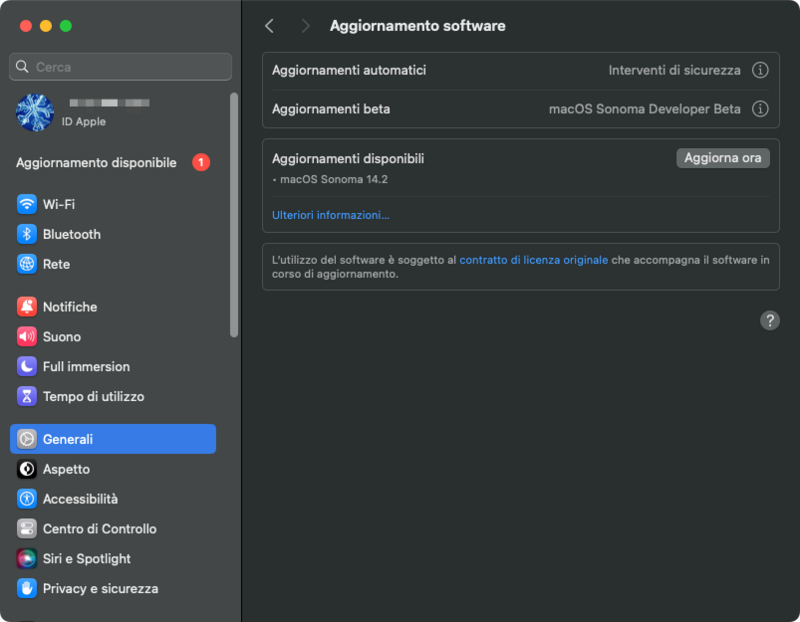
Task: Click the Rete globe icon
Action: coord(27,264)
